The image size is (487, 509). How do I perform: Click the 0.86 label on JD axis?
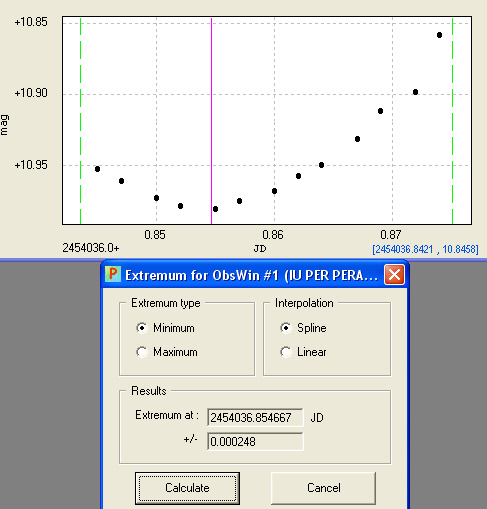[273, 235]
